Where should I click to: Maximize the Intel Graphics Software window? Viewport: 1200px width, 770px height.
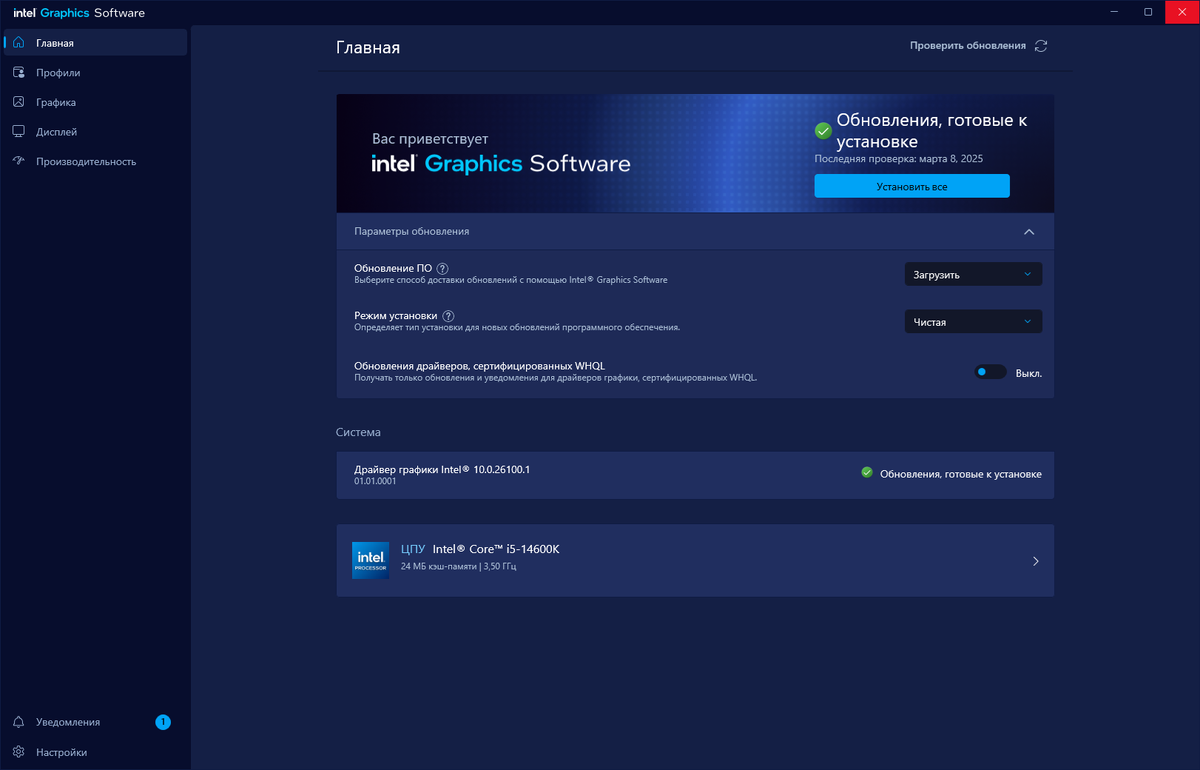pyautogui.click(x=1148, y=12)
